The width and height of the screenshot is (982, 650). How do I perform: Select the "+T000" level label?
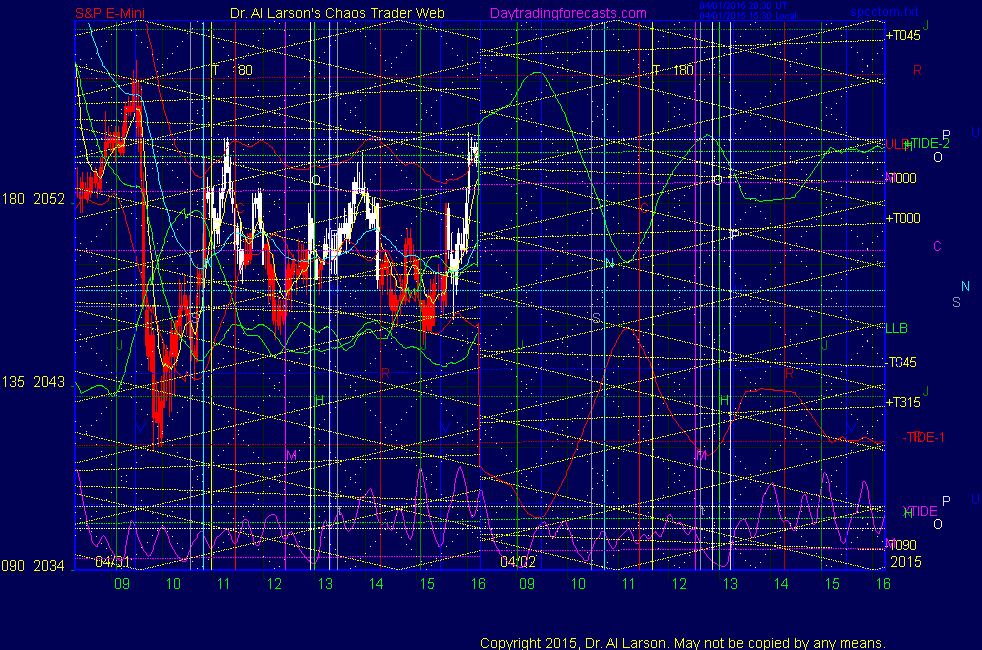[x=903, y=219]
